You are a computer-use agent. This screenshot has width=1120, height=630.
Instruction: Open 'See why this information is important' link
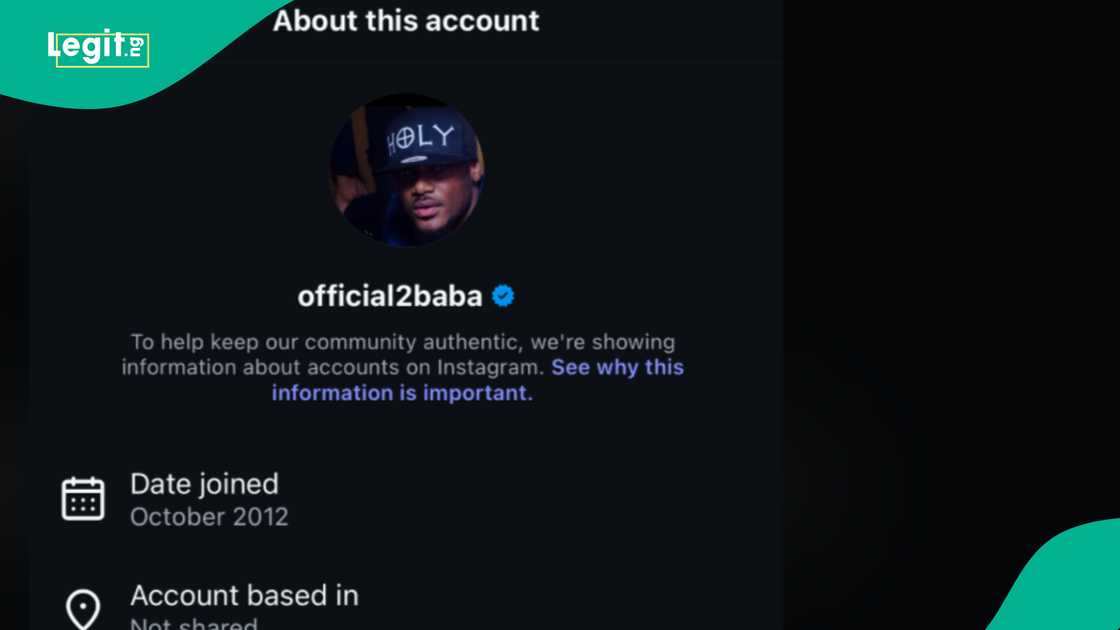click(x=617, y=367)
